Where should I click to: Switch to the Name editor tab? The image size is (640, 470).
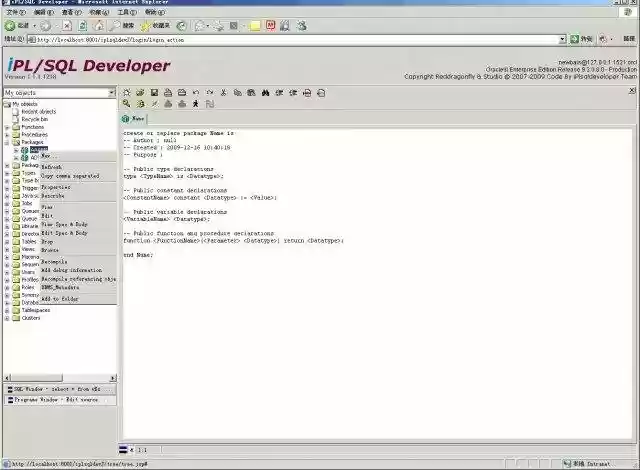click(133, 119)
